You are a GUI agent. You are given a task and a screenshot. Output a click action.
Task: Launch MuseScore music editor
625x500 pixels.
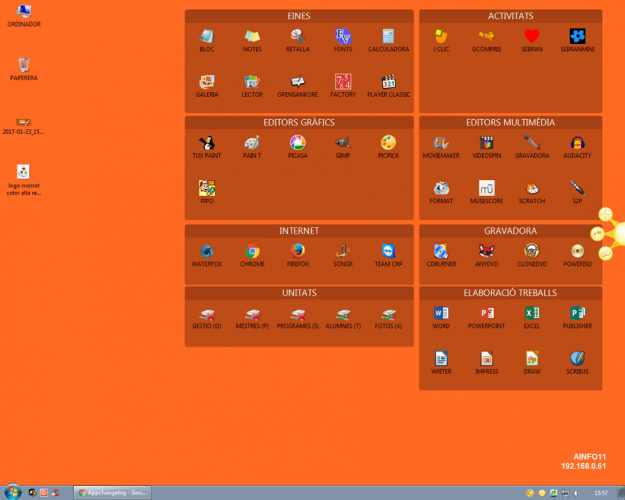point(486,189)
